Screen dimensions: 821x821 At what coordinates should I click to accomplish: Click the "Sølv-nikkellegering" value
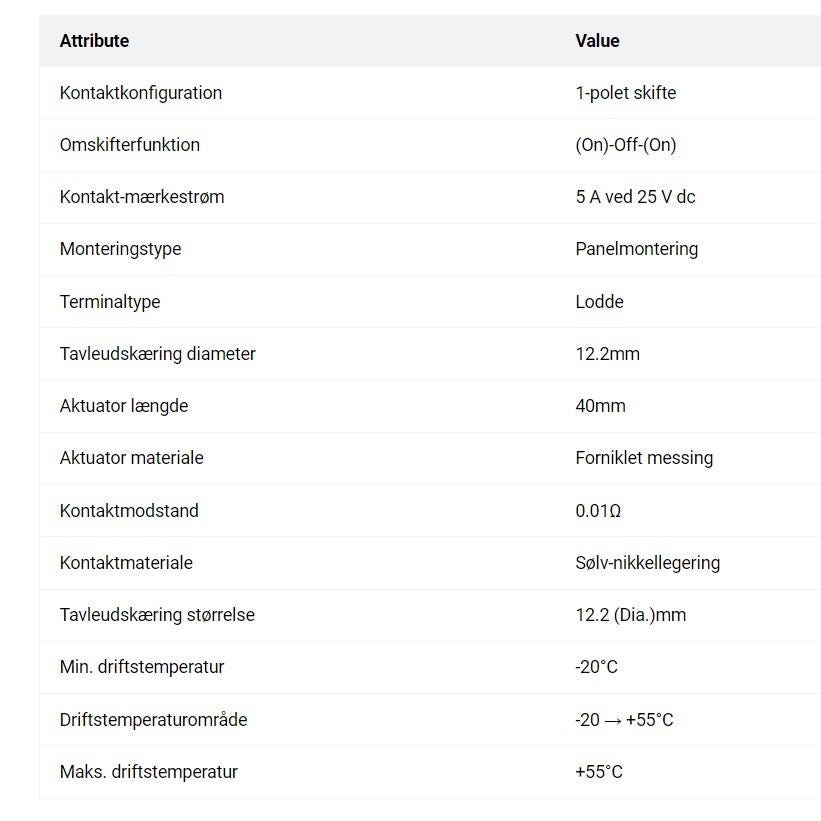click(x=647, y=563)
